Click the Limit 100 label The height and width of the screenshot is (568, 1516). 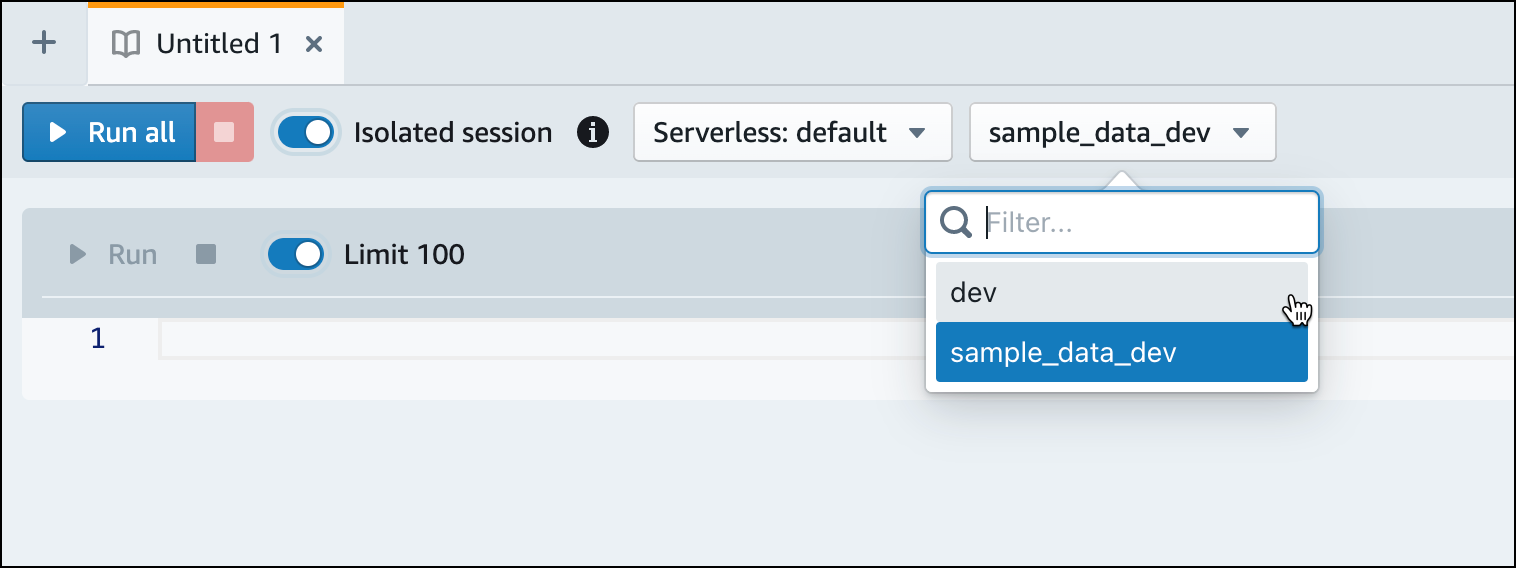[404, 255]
